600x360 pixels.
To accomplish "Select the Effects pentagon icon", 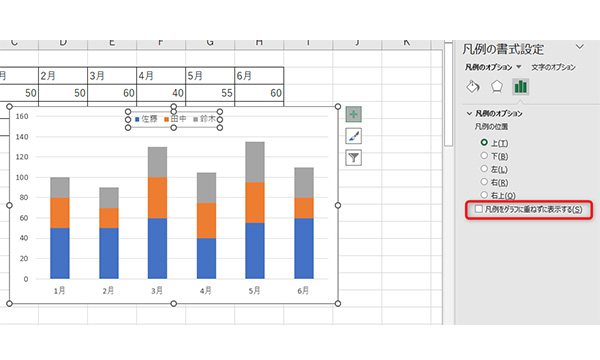I will [x=497, y=86].
